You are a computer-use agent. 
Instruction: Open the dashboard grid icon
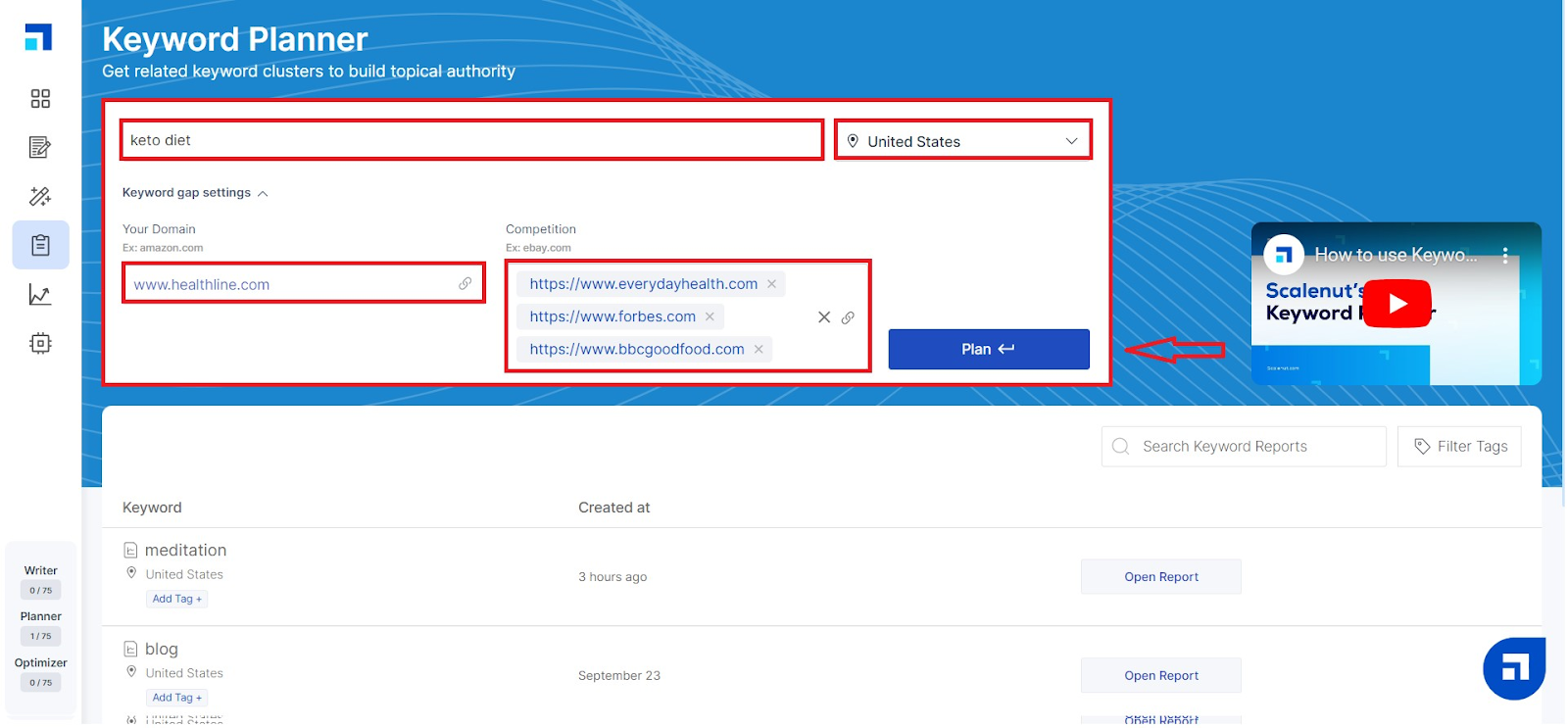pos(40,98)
